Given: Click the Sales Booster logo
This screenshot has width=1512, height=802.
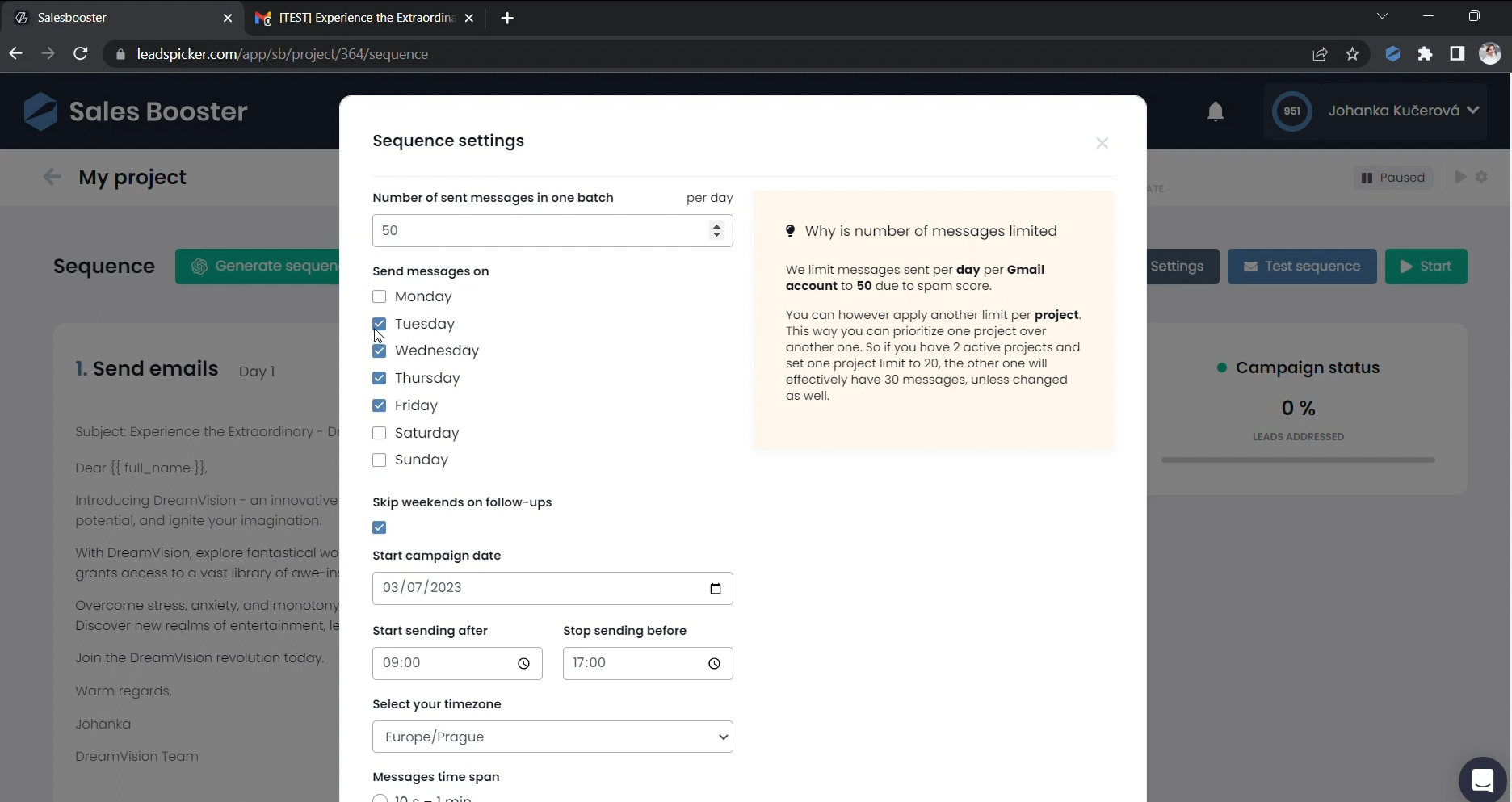Looking at the screenshot, I should pyautogui.click(x=136, y=111).
